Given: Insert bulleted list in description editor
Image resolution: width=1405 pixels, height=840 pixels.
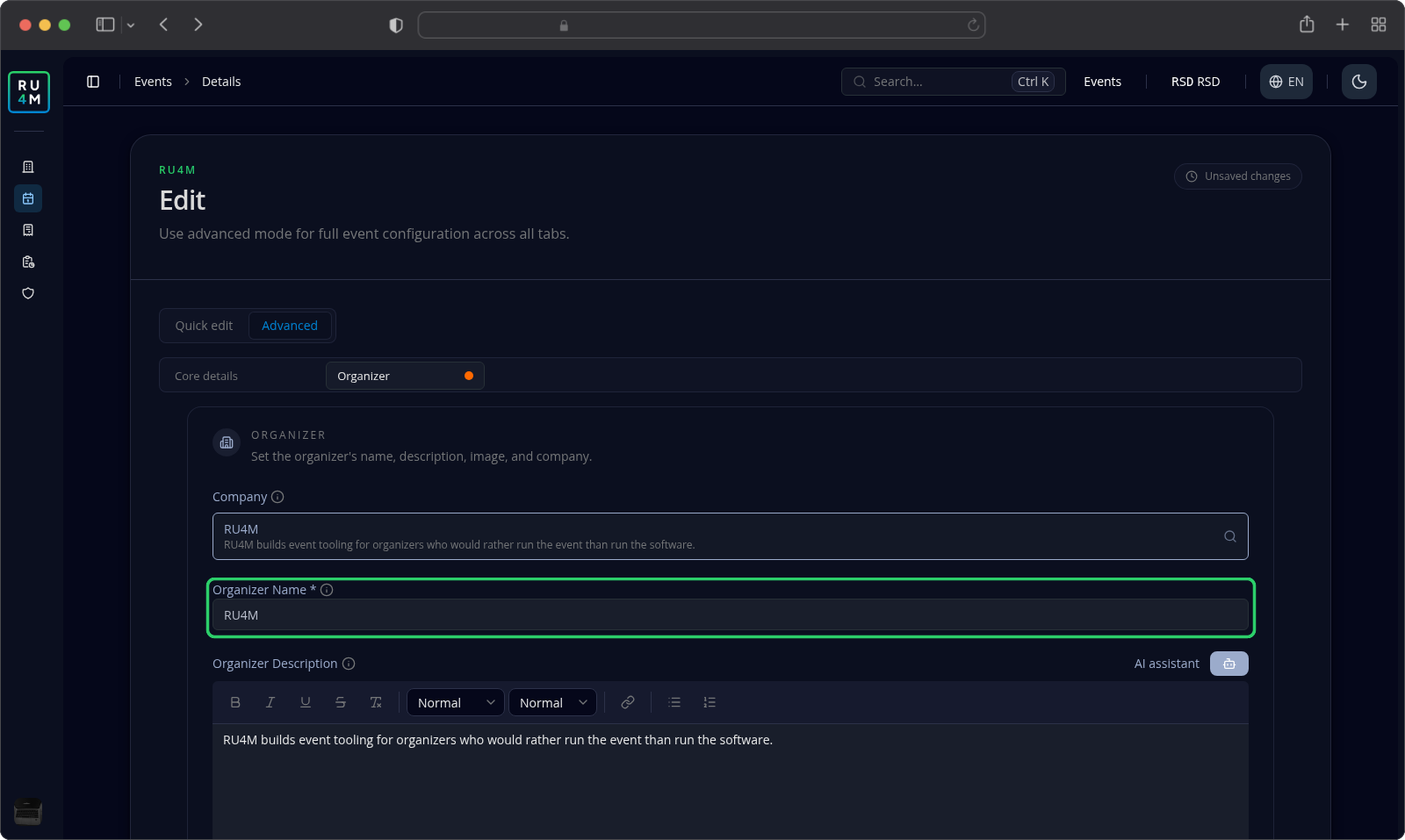Looking at the screenshot, I should coord(674,702).
